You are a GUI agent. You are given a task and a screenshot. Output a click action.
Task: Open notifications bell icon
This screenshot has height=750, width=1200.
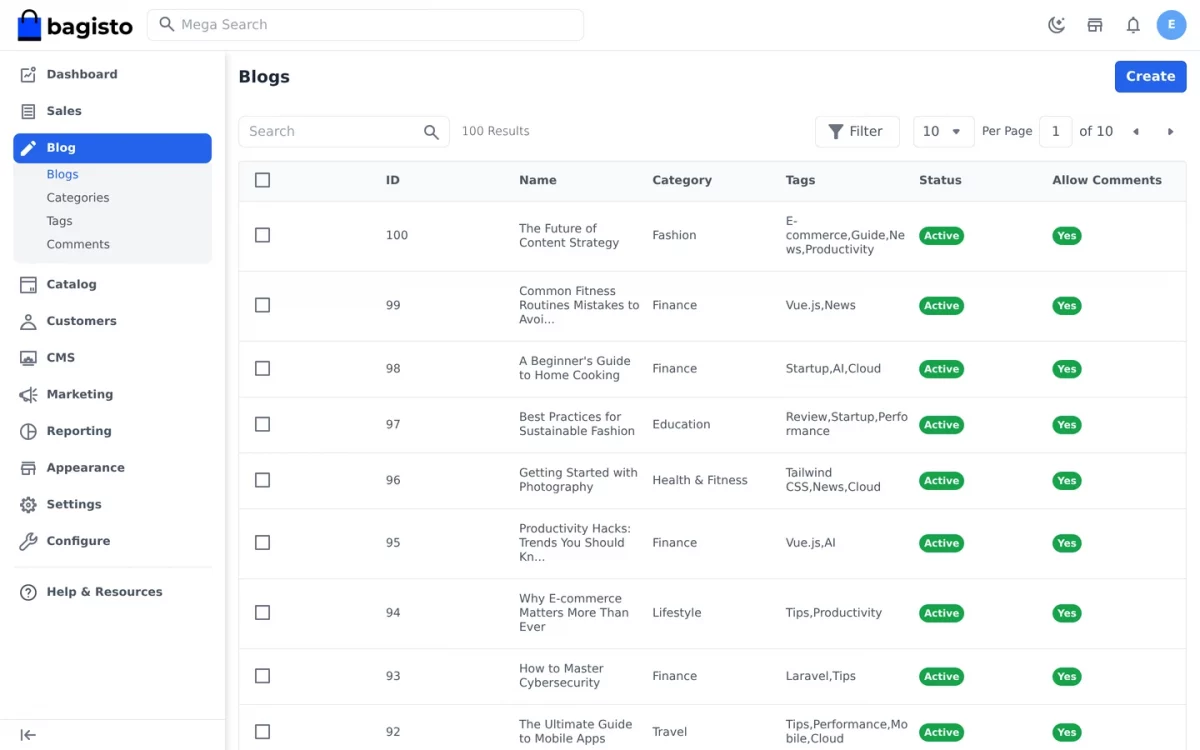(x=1133, y=25)
